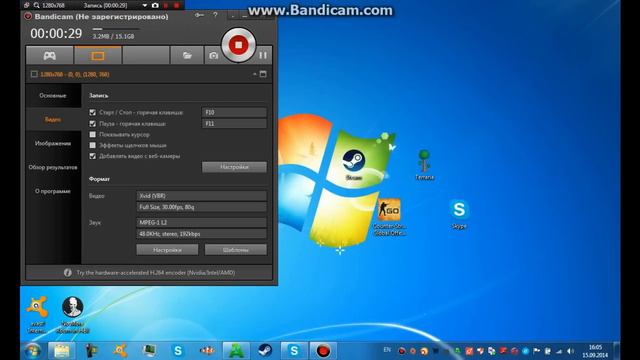Click Bandicam red icon in taskbar

click(x=323, y=351)
